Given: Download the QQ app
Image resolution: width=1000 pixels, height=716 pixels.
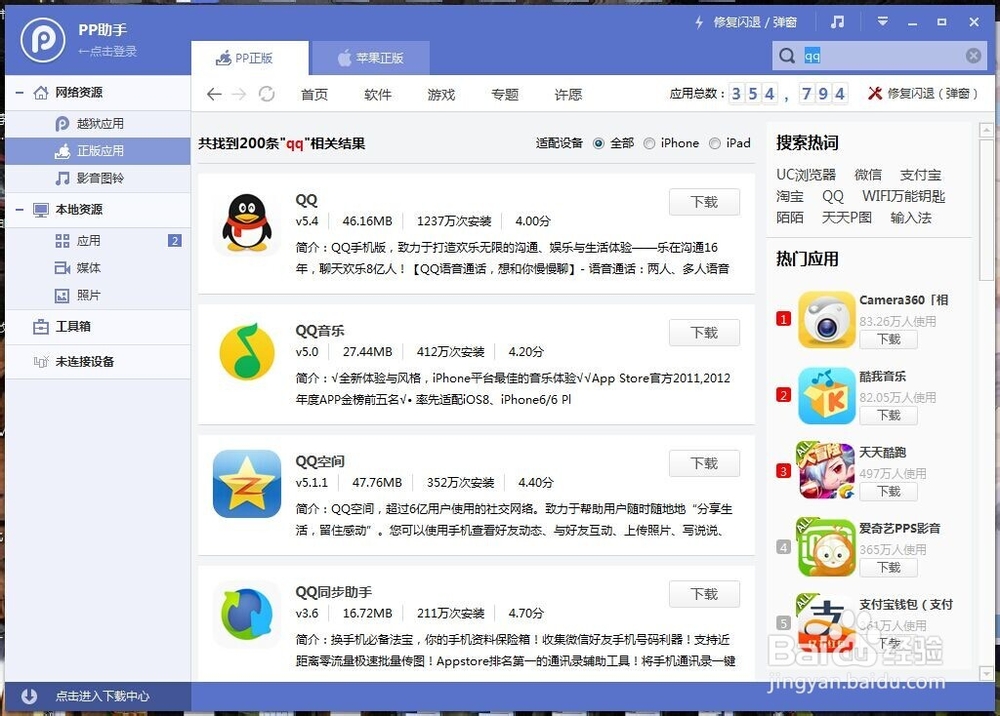Looking at the screenshot, I should pos(704,202).
